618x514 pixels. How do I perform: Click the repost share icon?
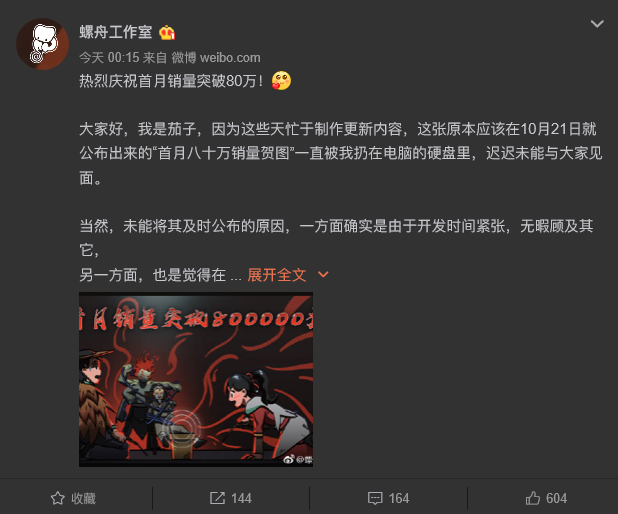pyautogui.click(x=217, y=498)
